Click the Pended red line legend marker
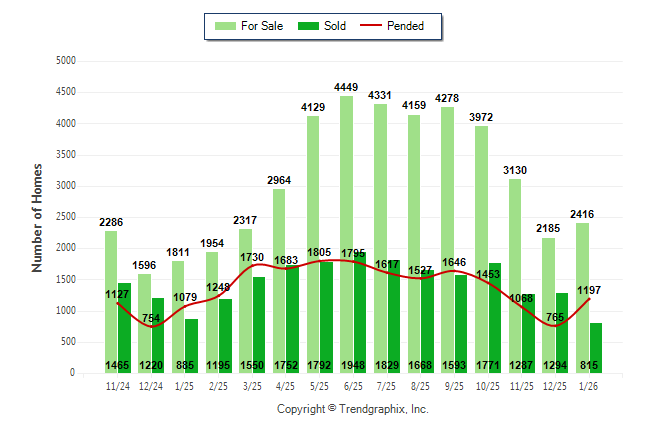This screenshot has height=434, width=646. tap(379, 26)
